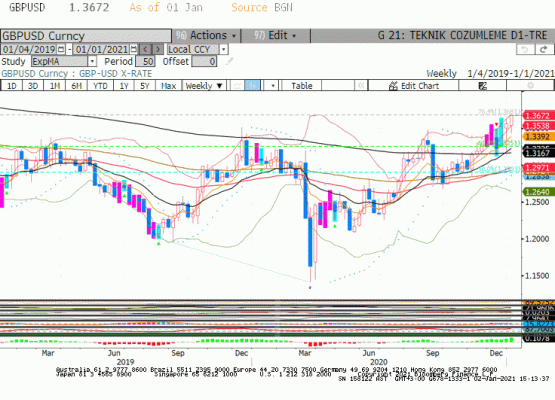Open chart settings gear icon
The image size is (555, 400).
[530, 86]
